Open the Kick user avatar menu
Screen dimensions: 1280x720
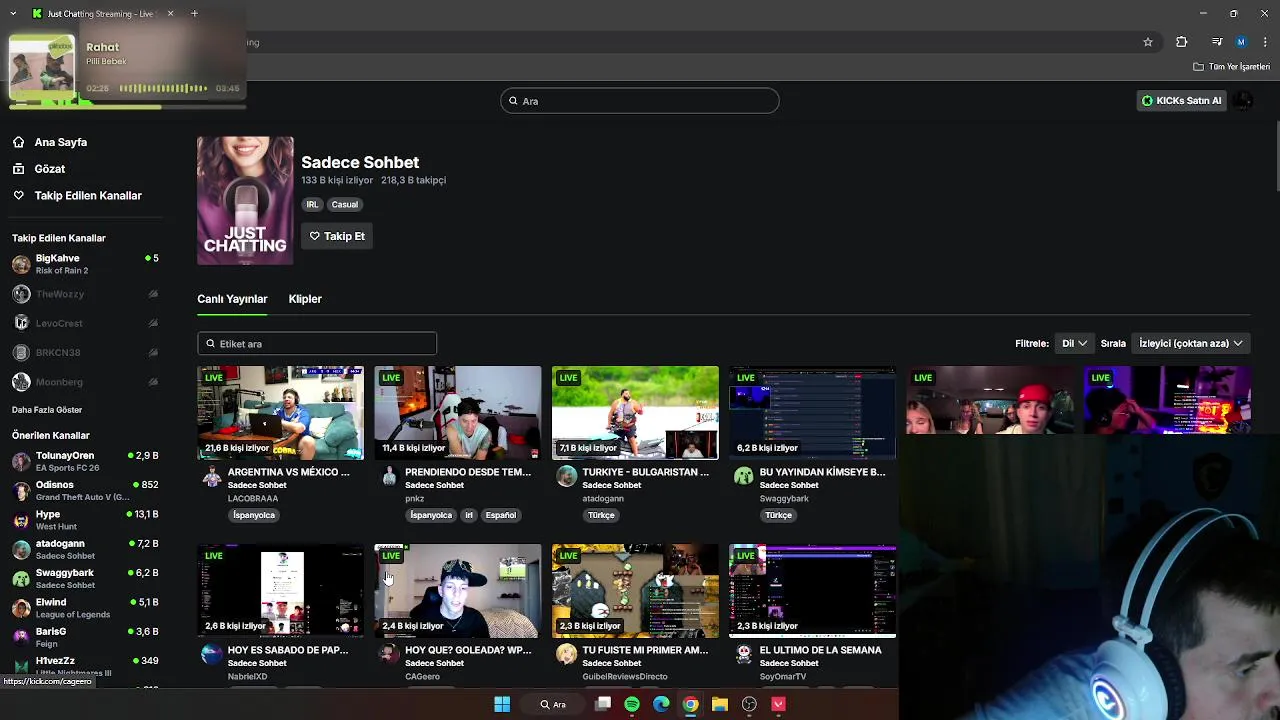pos(1242,100)
